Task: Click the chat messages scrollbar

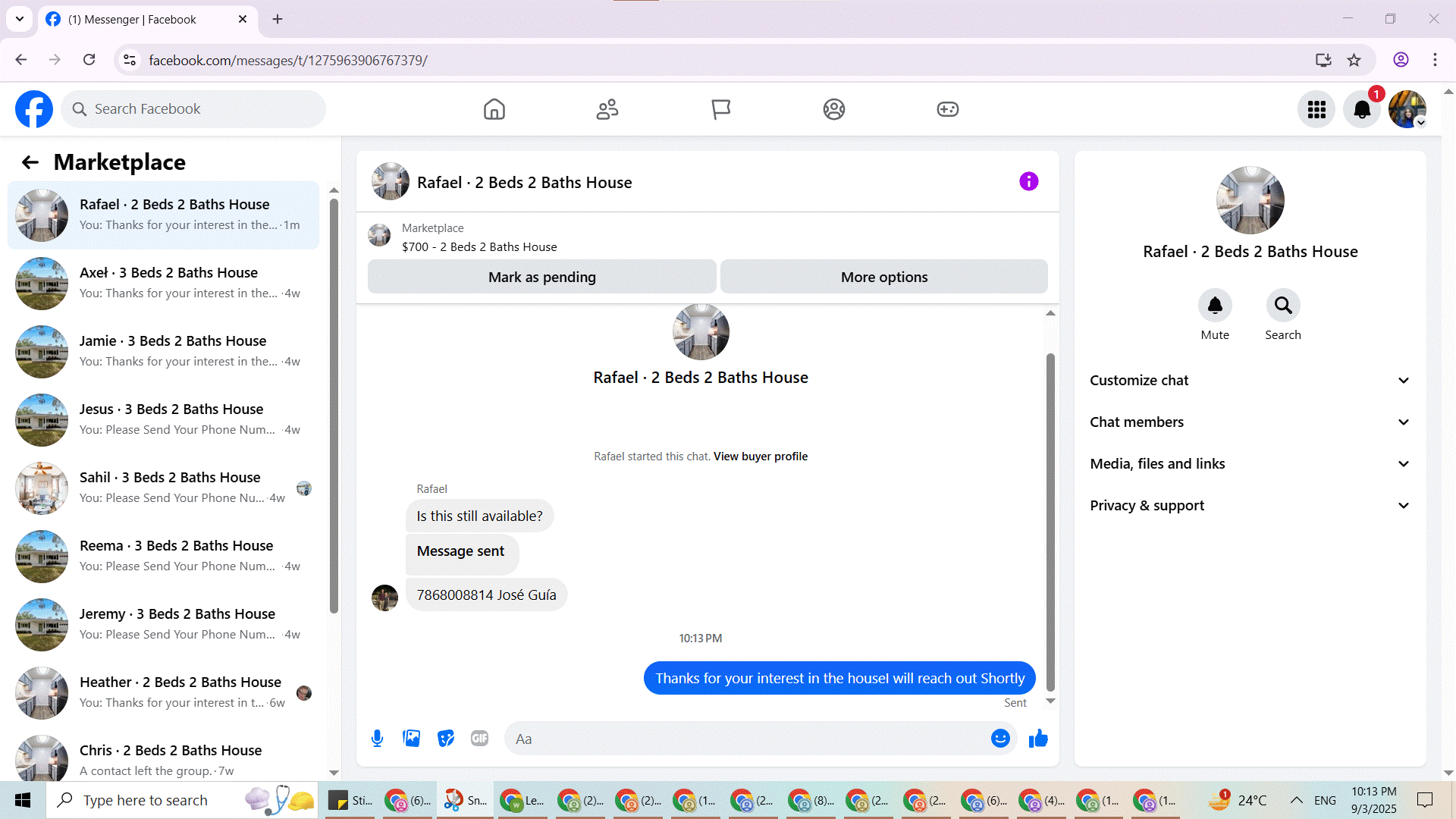Action: (x=1050, y=523)
